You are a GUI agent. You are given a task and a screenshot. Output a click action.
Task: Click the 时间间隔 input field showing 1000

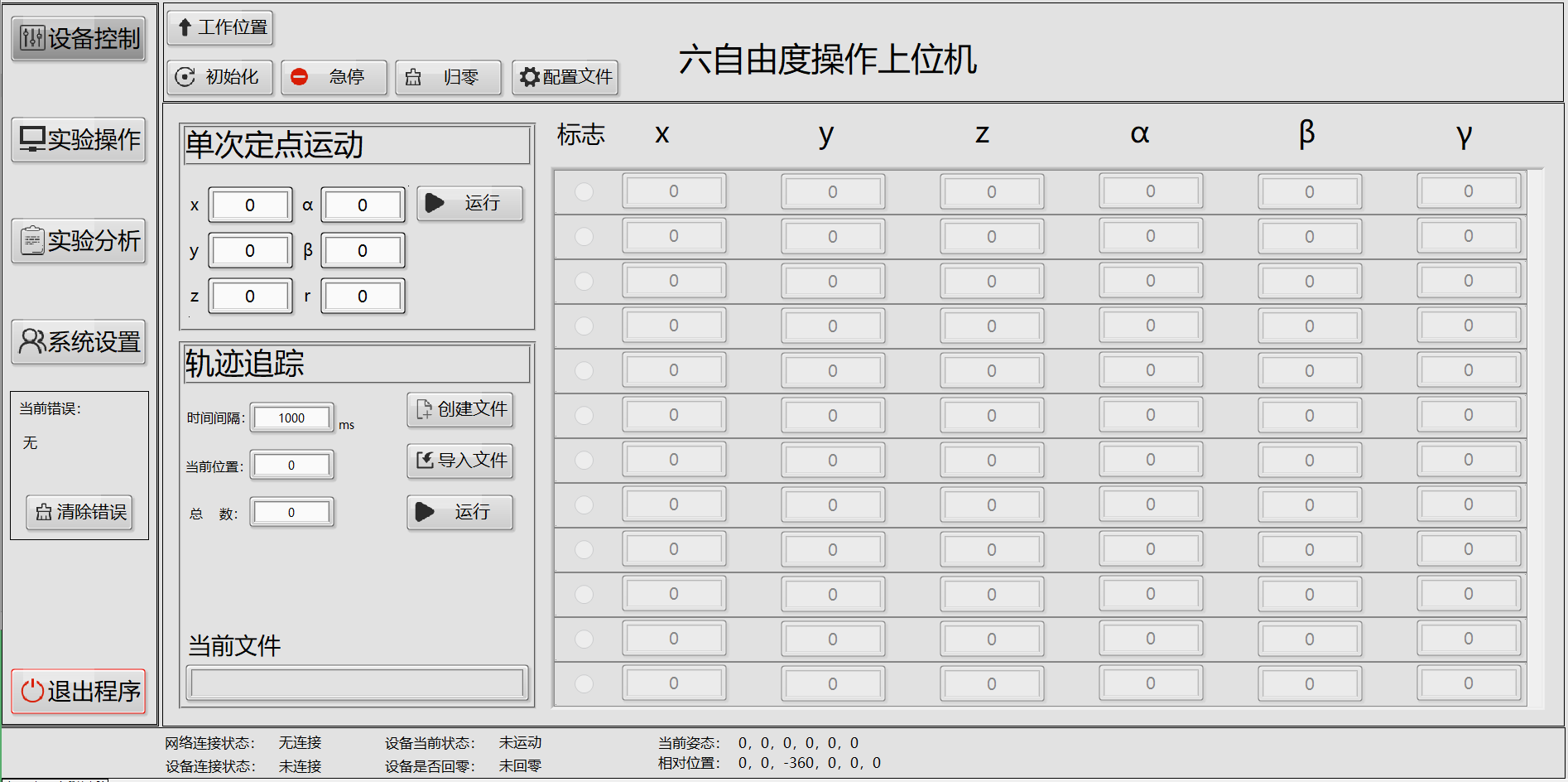tap(291, 418)
